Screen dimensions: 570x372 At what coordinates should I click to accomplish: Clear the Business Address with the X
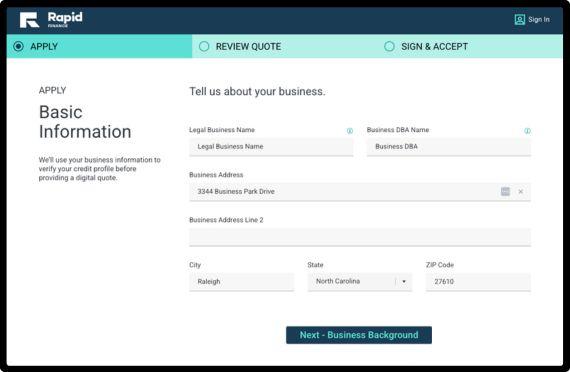521,192
